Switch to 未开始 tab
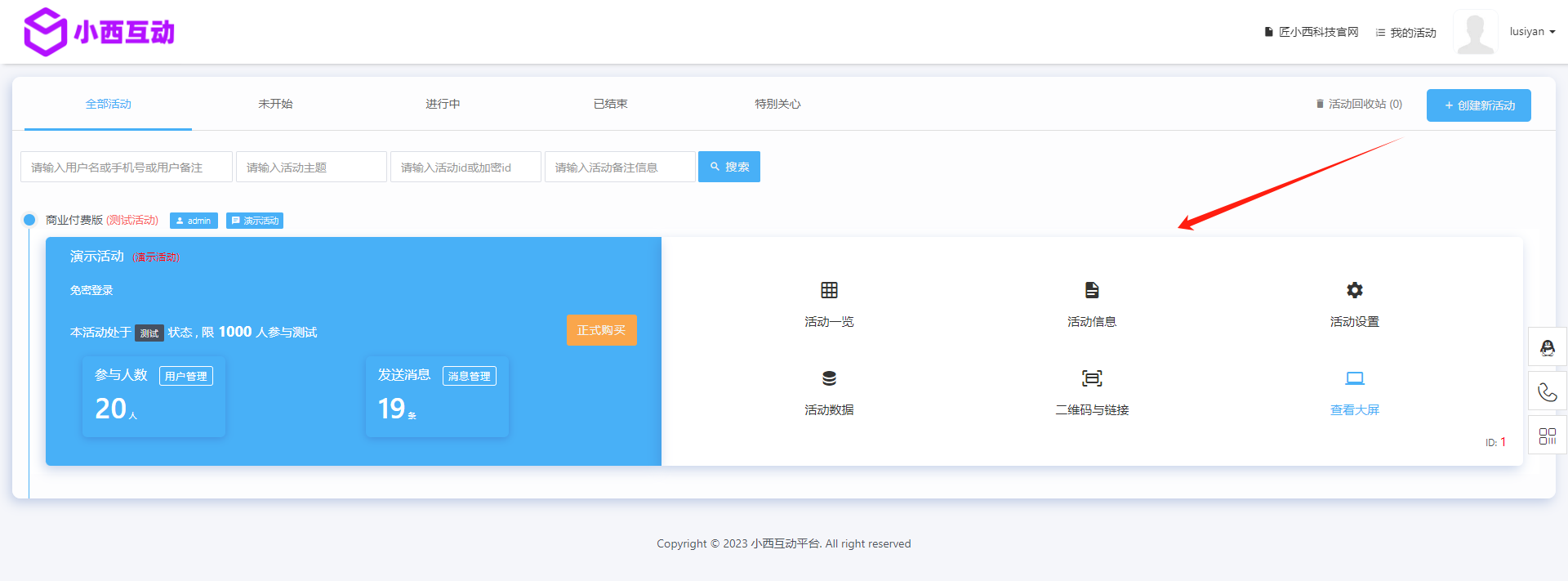 275,104
